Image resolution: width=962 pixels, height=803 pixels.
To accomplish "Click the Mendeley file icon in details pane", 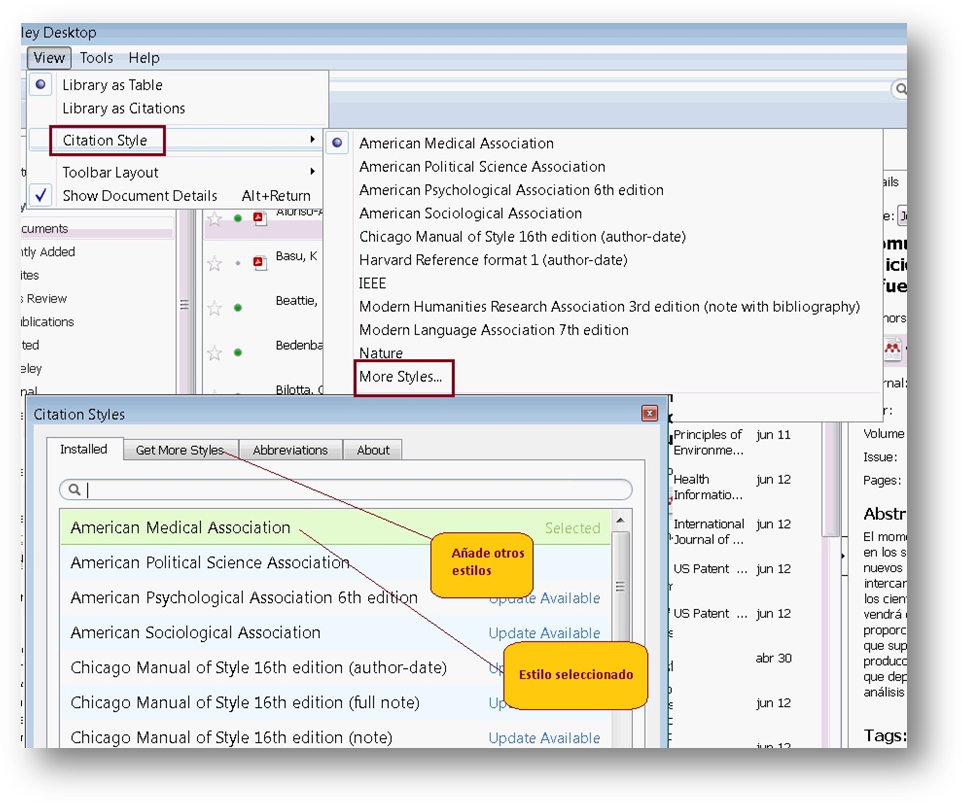I will click(893, 348).
